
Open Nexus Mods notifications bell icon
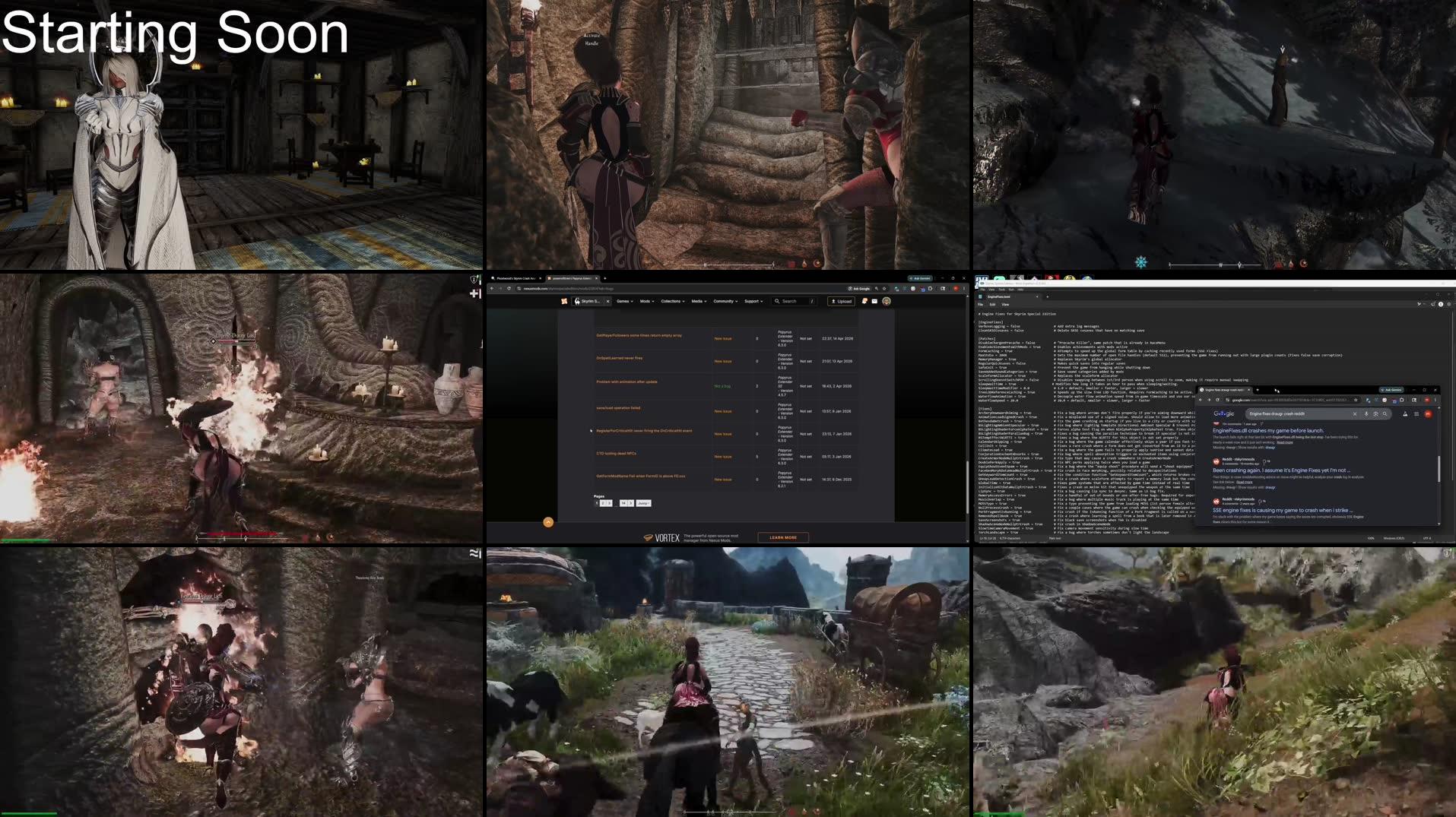click(x=864, y=301)
